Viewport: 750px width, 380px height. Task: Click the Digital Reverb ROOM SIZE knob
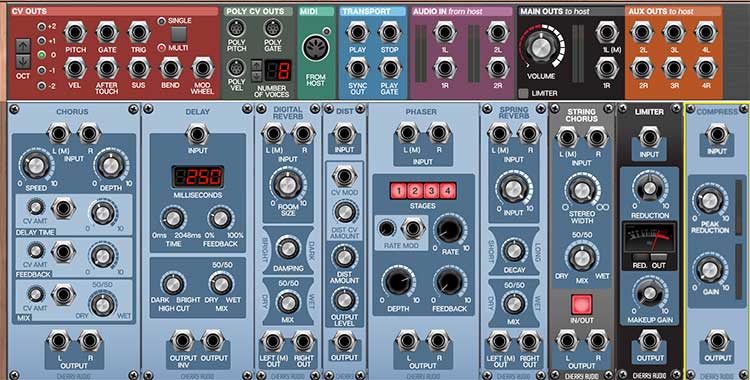coord(287,187)
